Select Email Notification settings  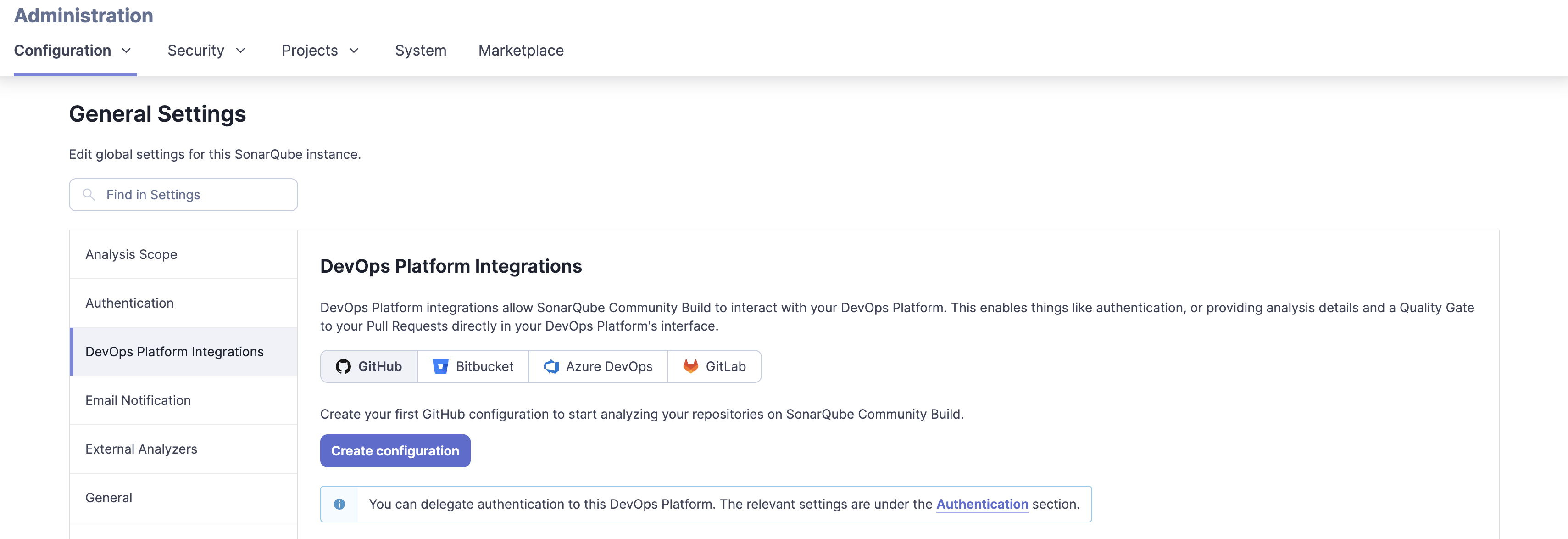click(x=138, y=400)
